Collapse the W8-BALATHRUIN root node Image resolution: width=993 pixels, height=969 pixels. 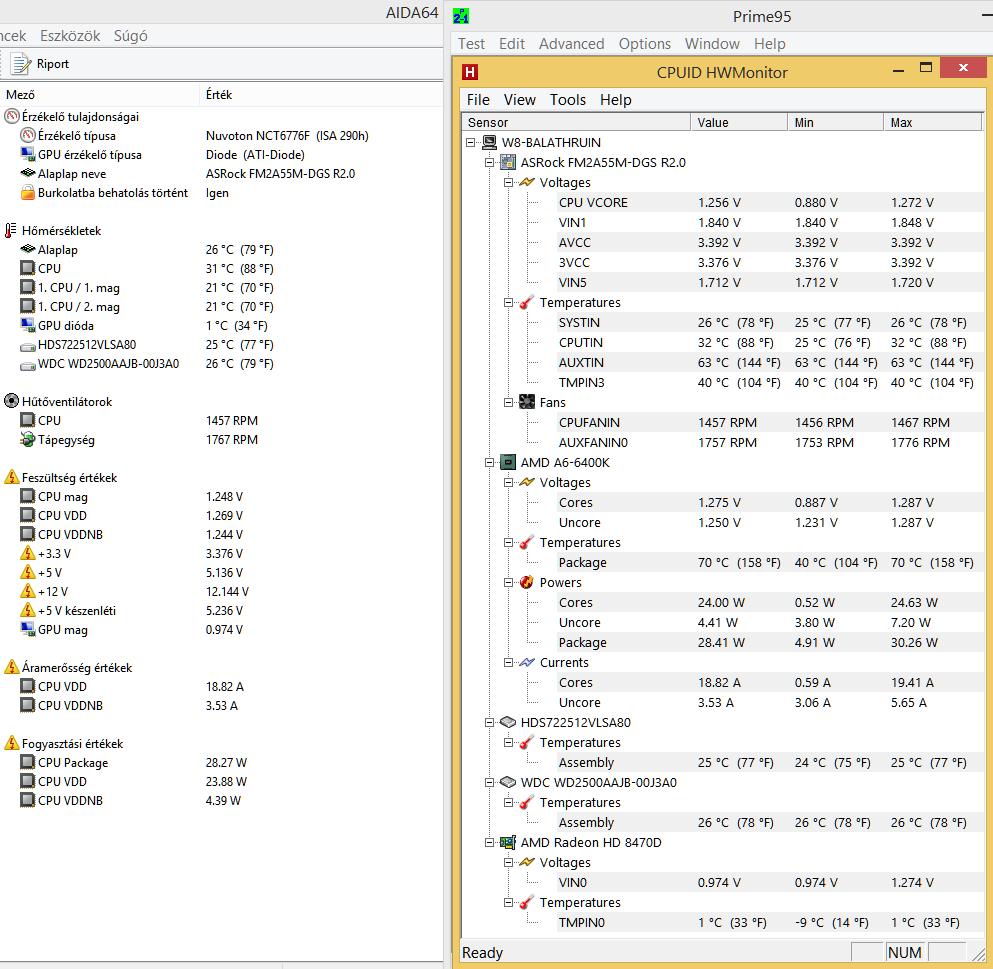[471, 142]
